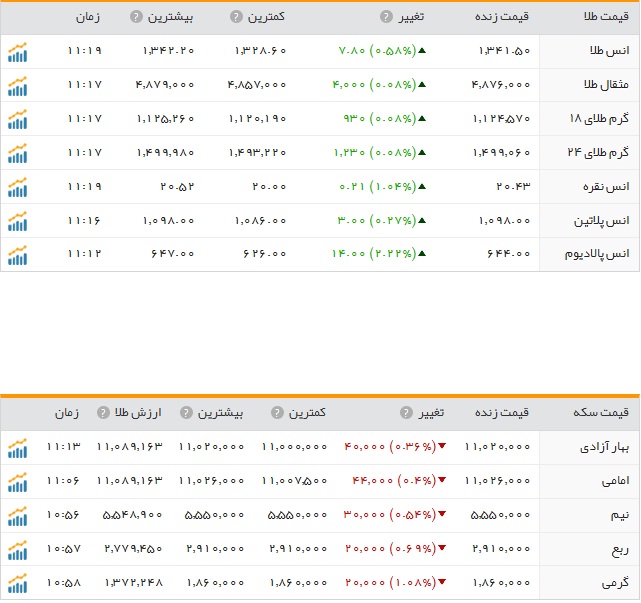
Task: Open the امامی coin label
Action: pyautogui.click(x=615, y=481)
